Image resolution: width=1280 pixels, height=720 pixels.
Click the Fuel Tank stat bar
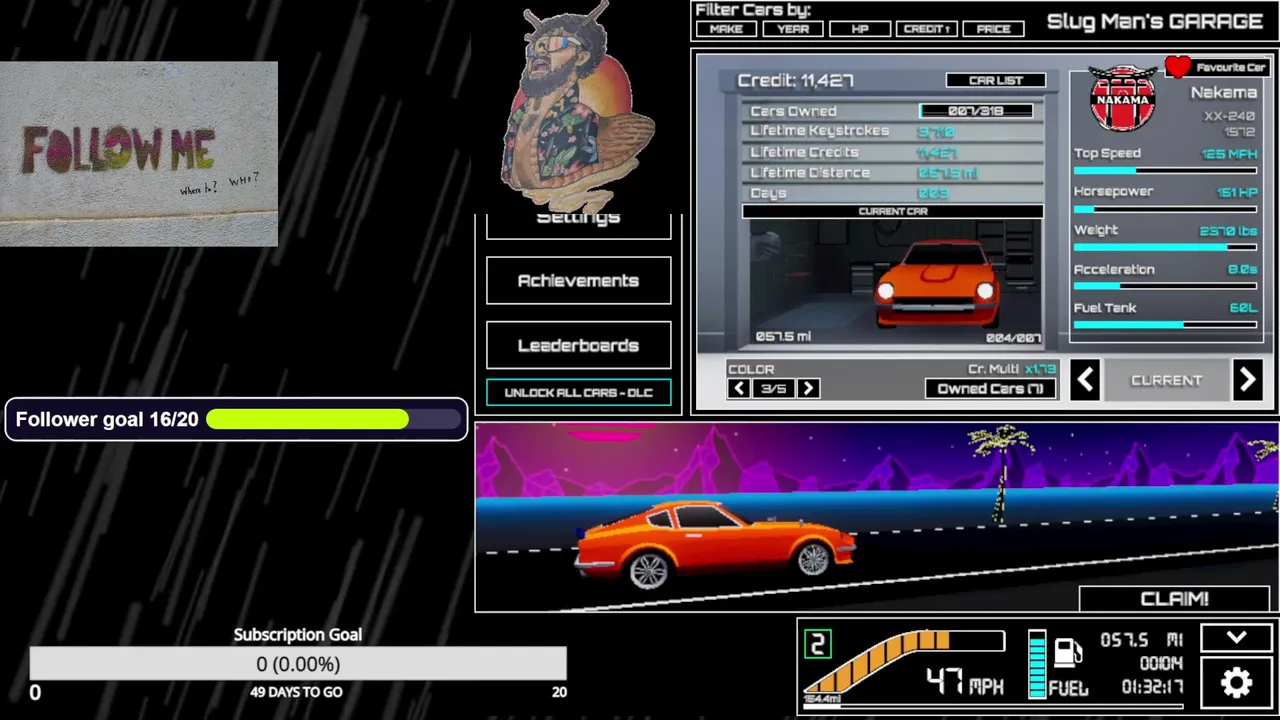tap(1165, 324)
